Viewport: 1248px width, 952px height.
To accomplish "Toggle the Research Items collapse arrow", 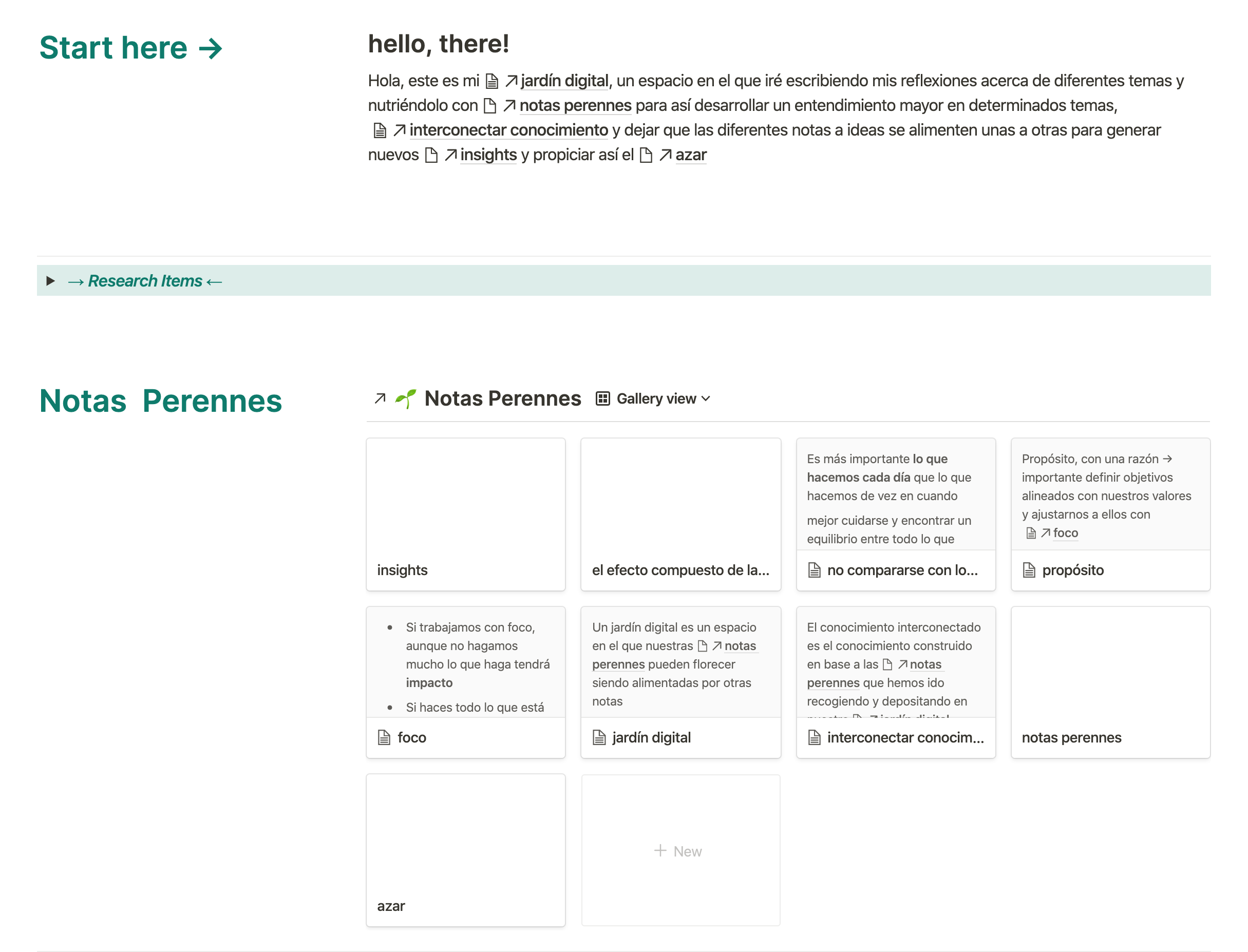I will [x=51, y=280].
